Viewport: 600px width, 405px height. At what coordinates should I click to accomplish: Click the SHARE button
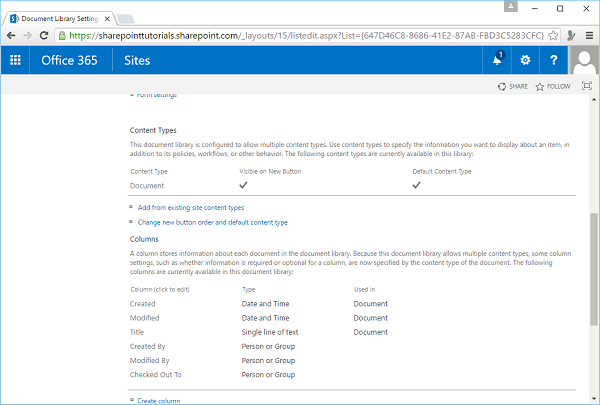[513, 87]
